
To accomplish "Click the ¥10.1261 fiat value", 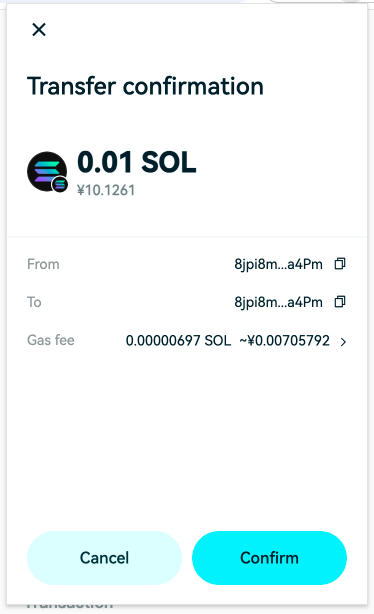I will click(x=106, y=190).
